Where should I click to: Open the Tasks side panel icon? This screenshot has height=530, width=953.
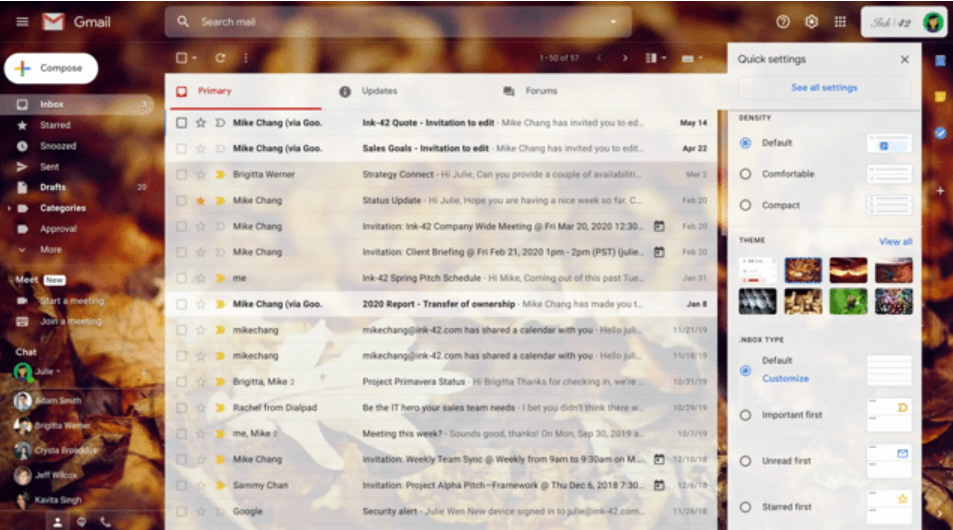point(940,132)
